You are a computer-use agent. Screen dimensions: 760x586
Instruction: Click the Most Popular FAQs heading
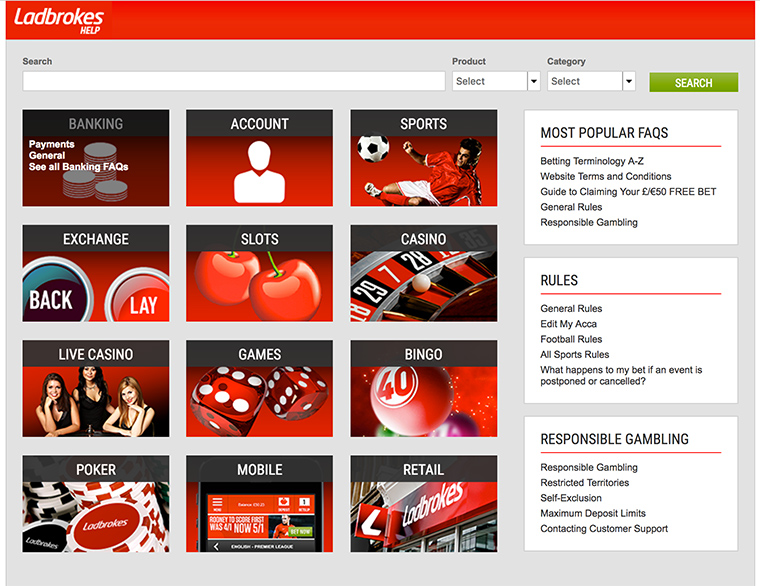click(604, 133)
